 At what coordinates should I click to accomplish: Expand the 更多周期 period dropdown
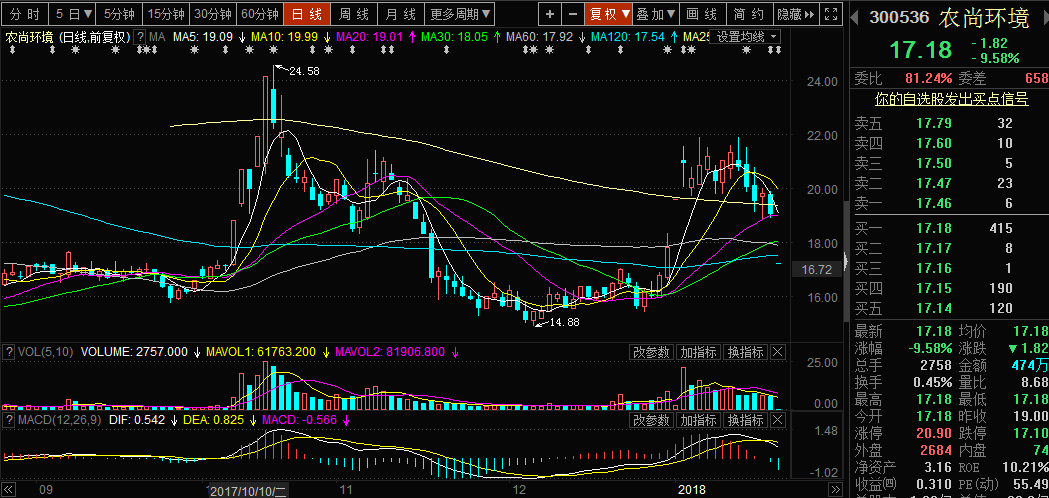click(x=461, y=14)
